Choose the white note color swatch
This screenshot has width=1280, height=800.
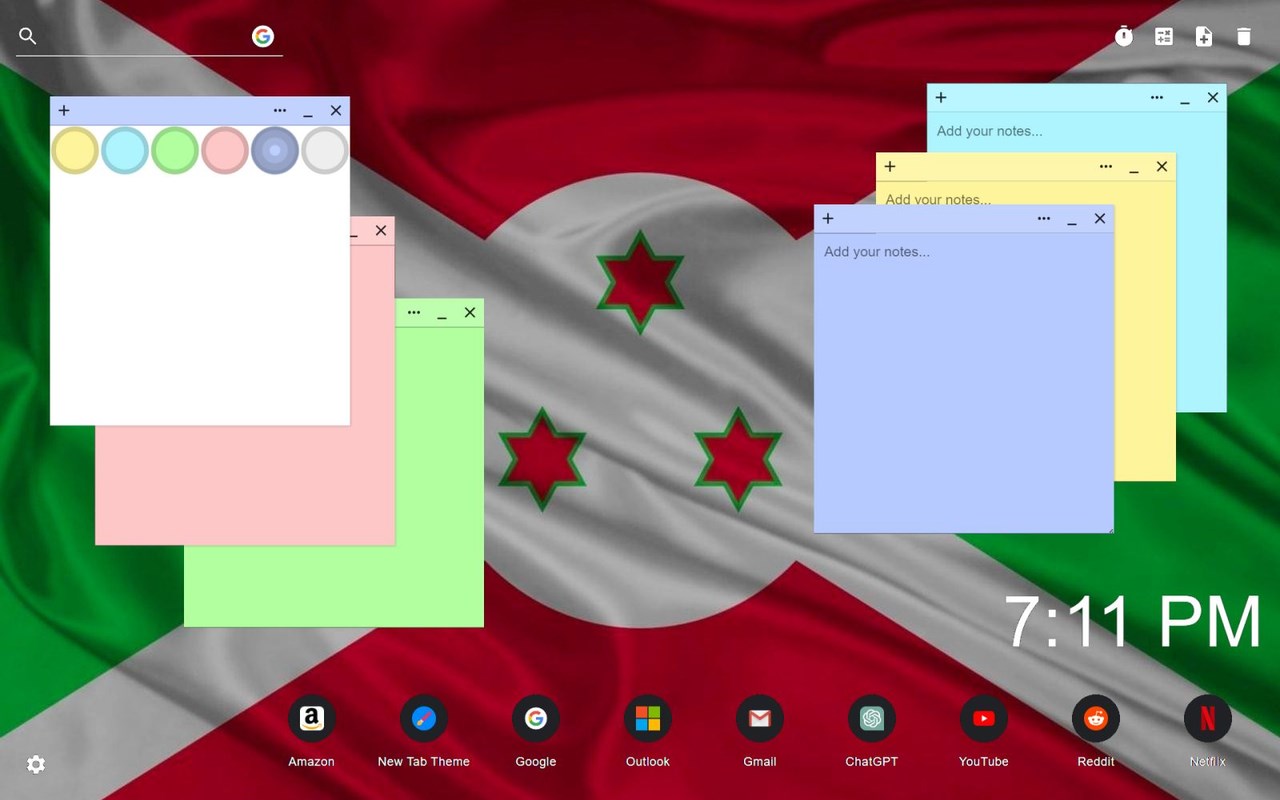tap(325, 150)
